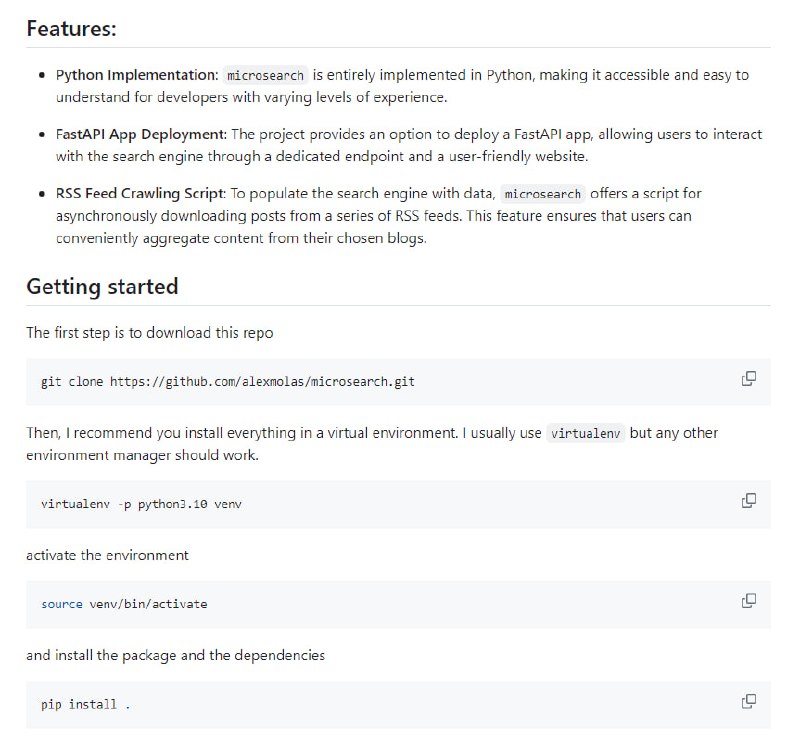Click 'The first step is to download' text
This screenshot has width=800, height=753.
(x=149, y=333)
